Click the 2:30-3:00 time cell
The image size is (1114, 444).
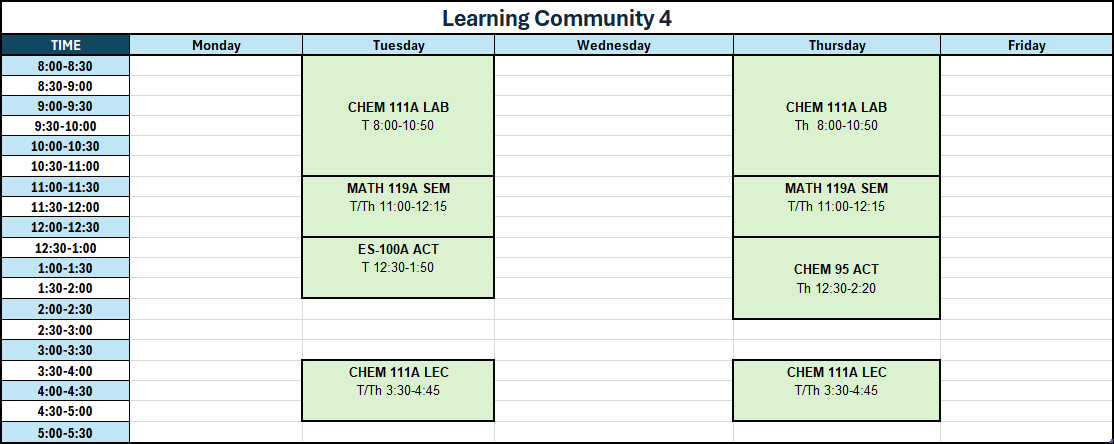[x=65, y=330]
